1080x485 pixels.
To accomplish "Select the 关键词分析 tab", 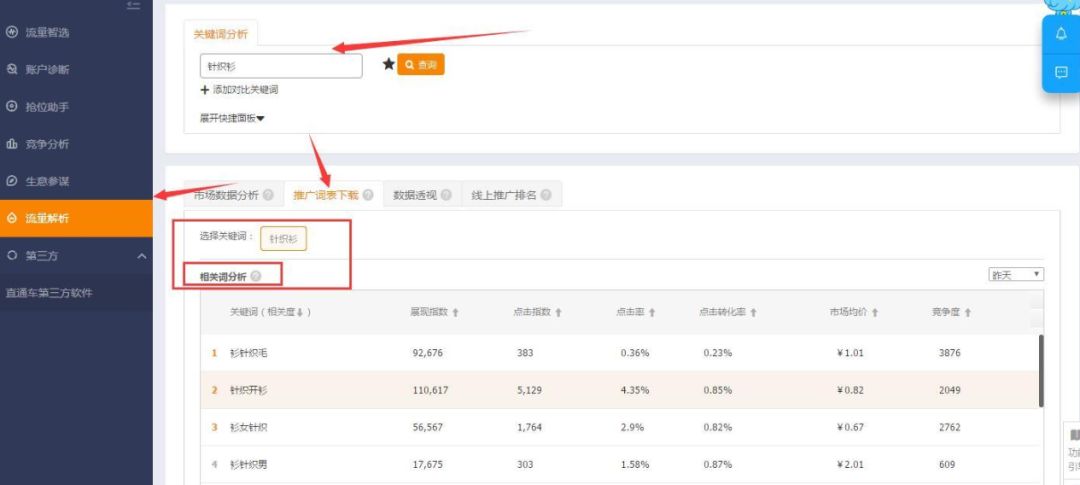I will pos(220,34).
